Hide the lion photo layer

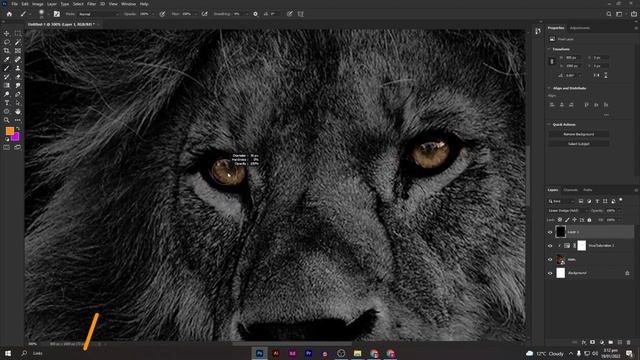550,259
